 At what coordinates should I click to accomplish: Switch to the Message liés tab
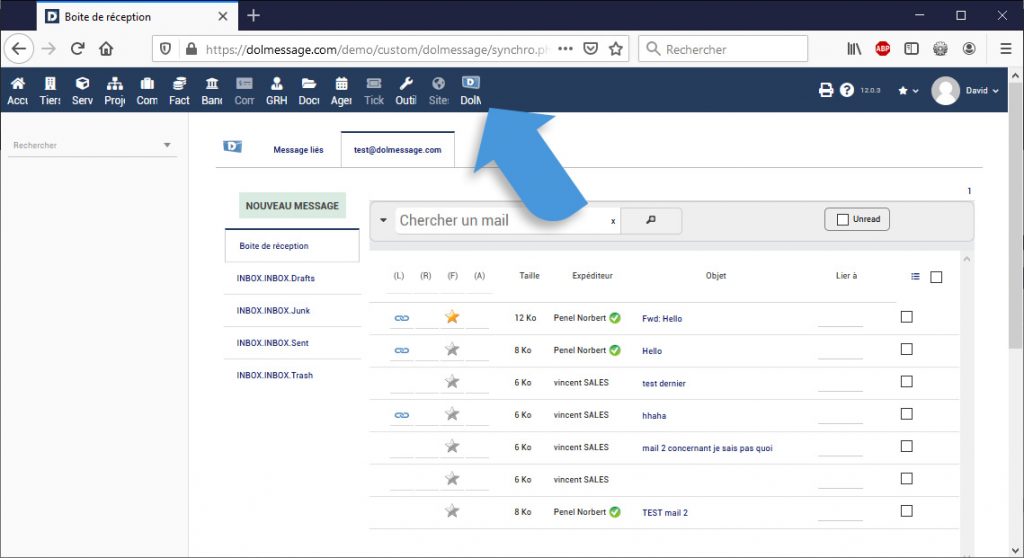point(298,150)
